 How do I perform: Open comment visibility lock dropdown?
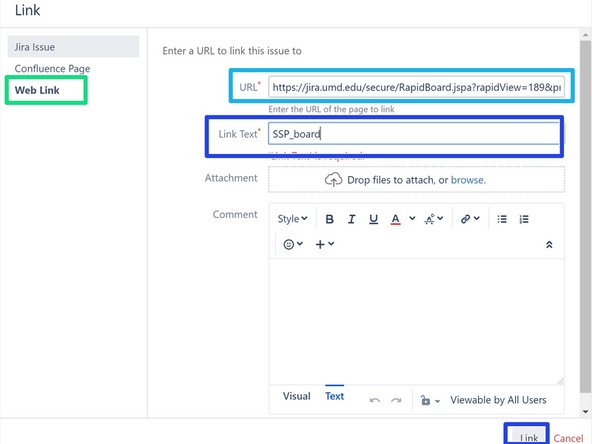point(430,400)
